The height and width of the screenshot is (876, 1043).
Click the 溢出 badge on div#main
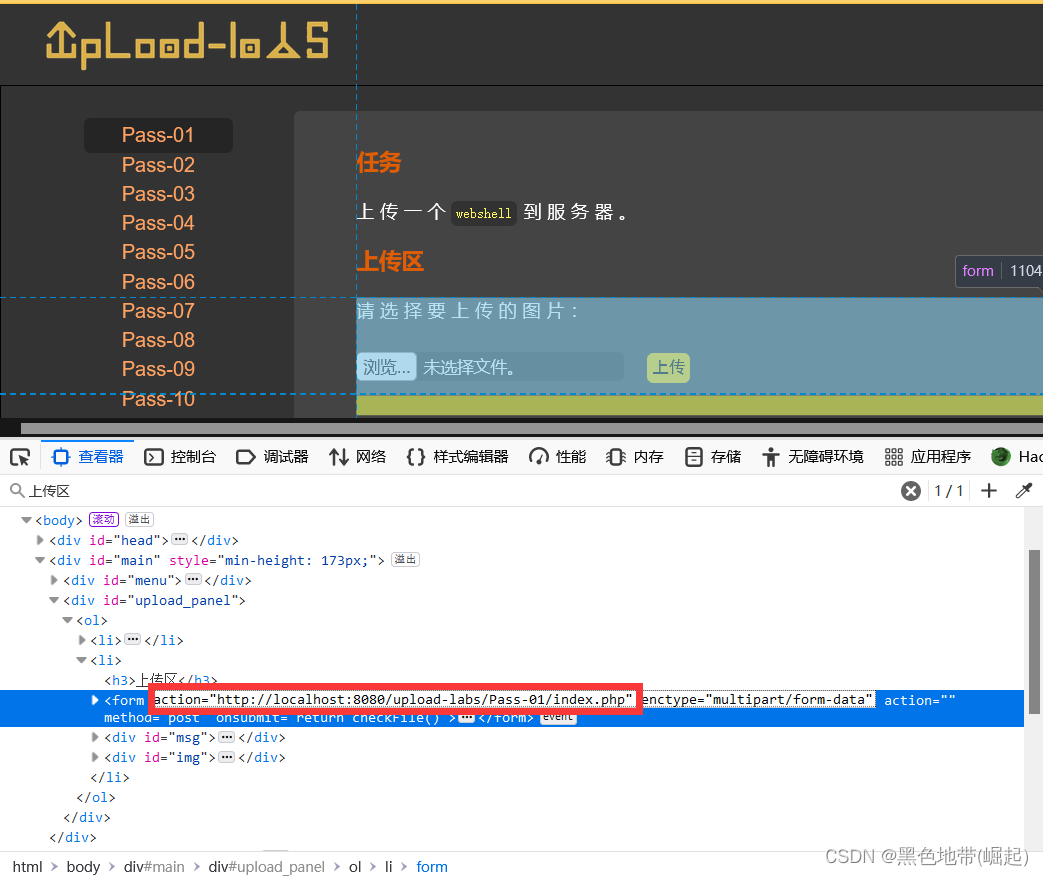[x=405, y=559]
